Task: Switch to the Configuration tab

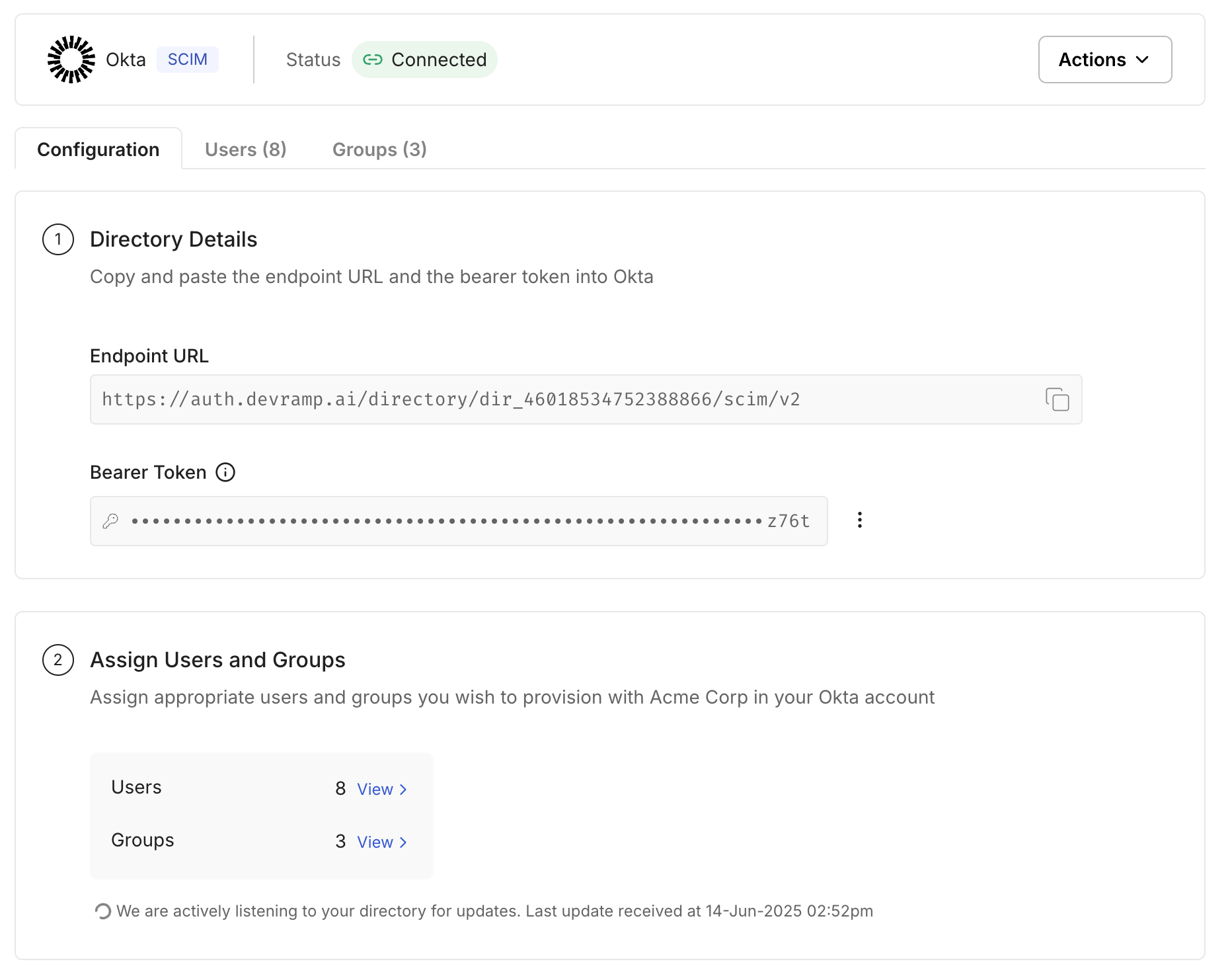Action: click(98, 149)
